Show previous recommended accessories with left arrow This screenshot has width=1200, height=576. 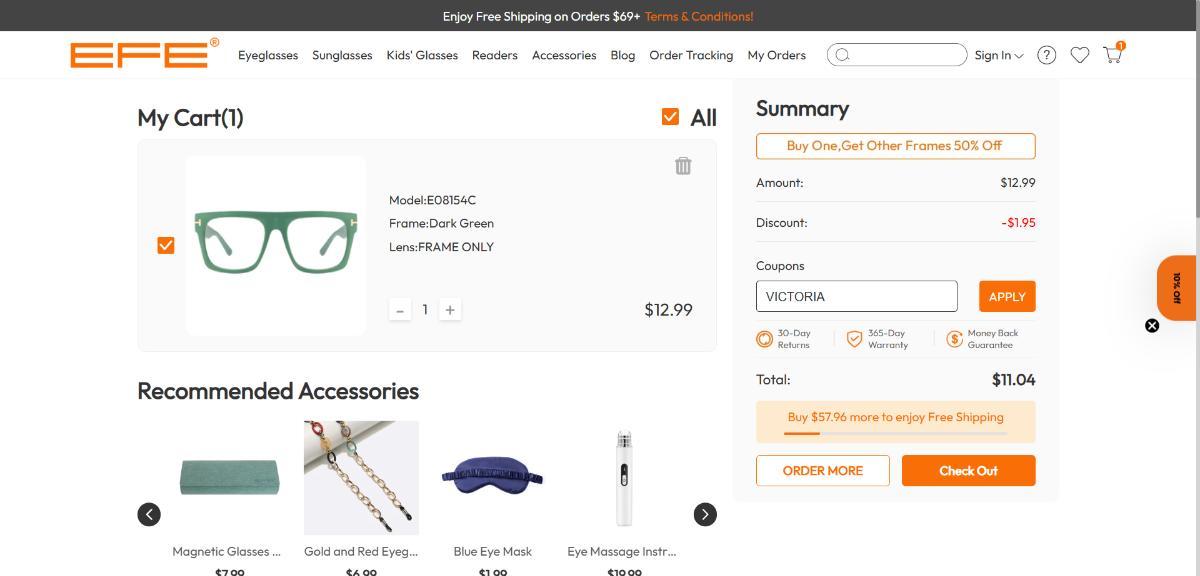tap(149, 514)
